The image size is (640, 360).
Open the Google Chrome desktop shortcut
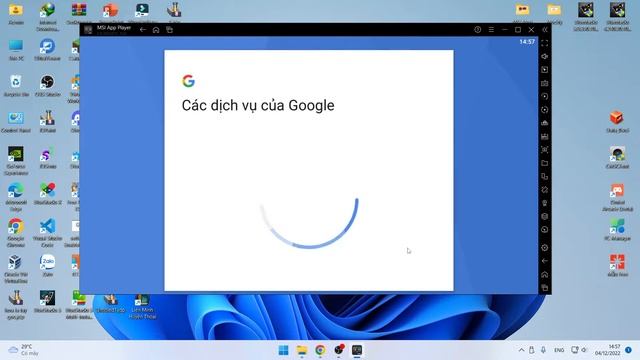click(16, 233)
